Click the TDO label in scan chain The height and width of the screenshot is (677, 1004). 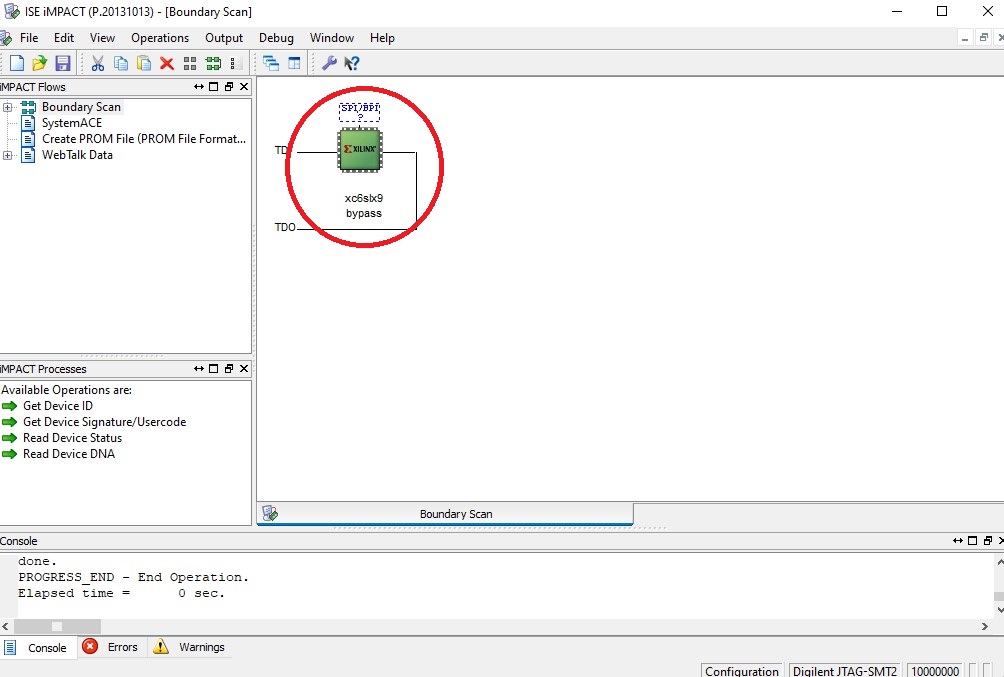click(285, 227)
